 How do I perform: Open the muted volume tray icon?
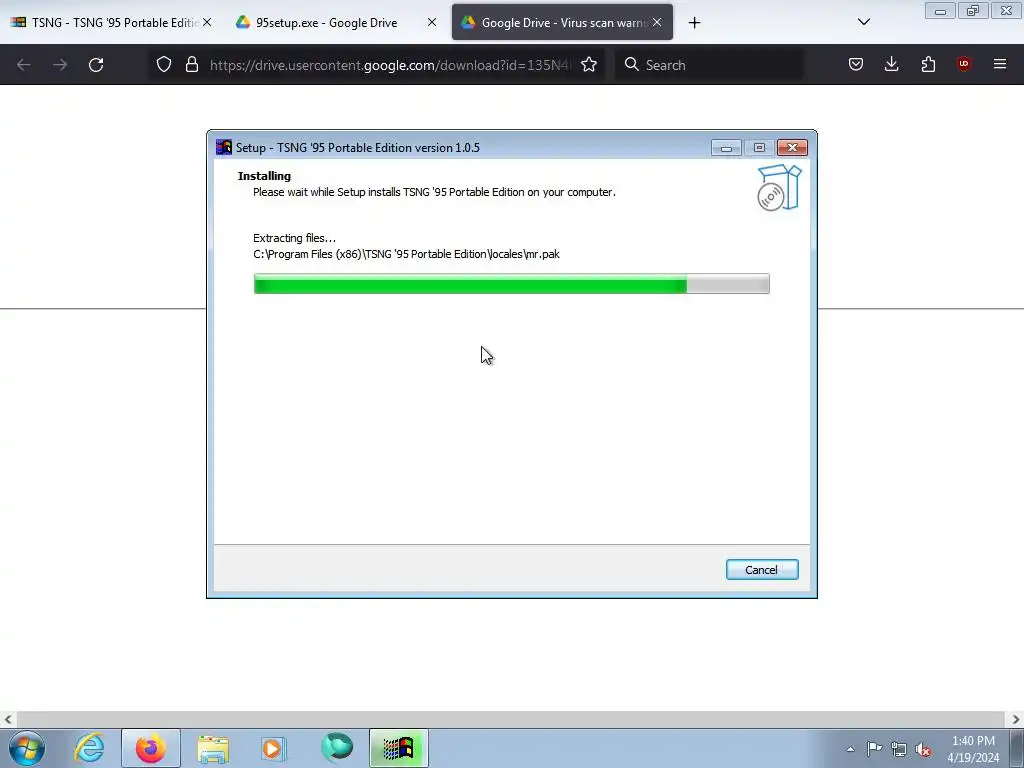pyautogui.click(x=923, y=750)
